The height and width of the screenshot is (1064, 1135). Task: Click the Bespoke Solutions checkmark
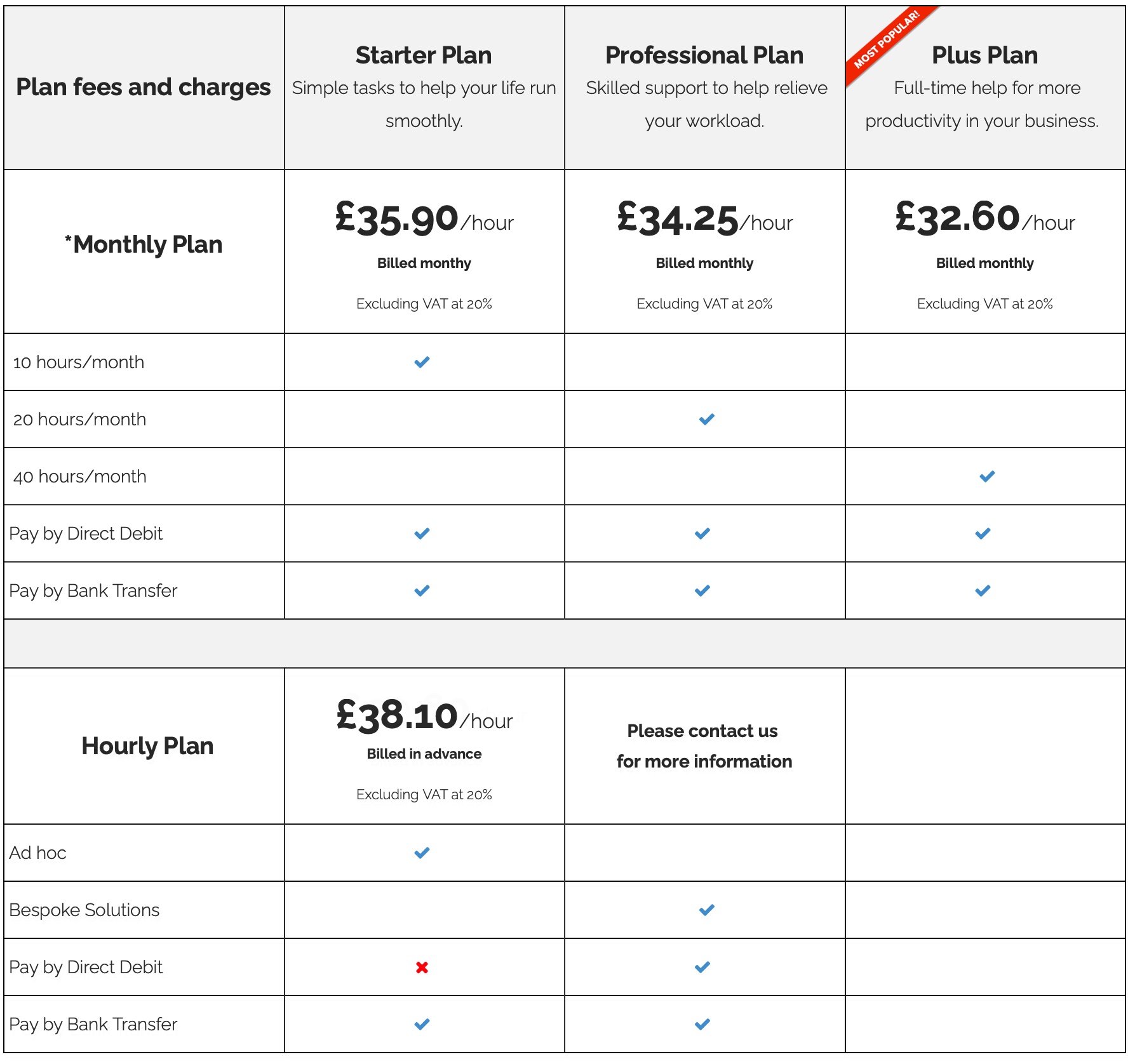(x=706, y=910)
